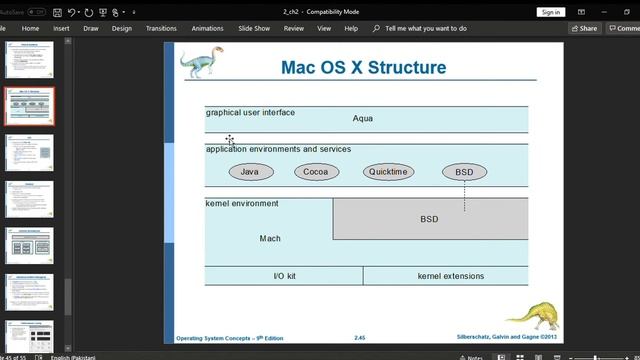Click the kernel environment label

tap(242, 203)
